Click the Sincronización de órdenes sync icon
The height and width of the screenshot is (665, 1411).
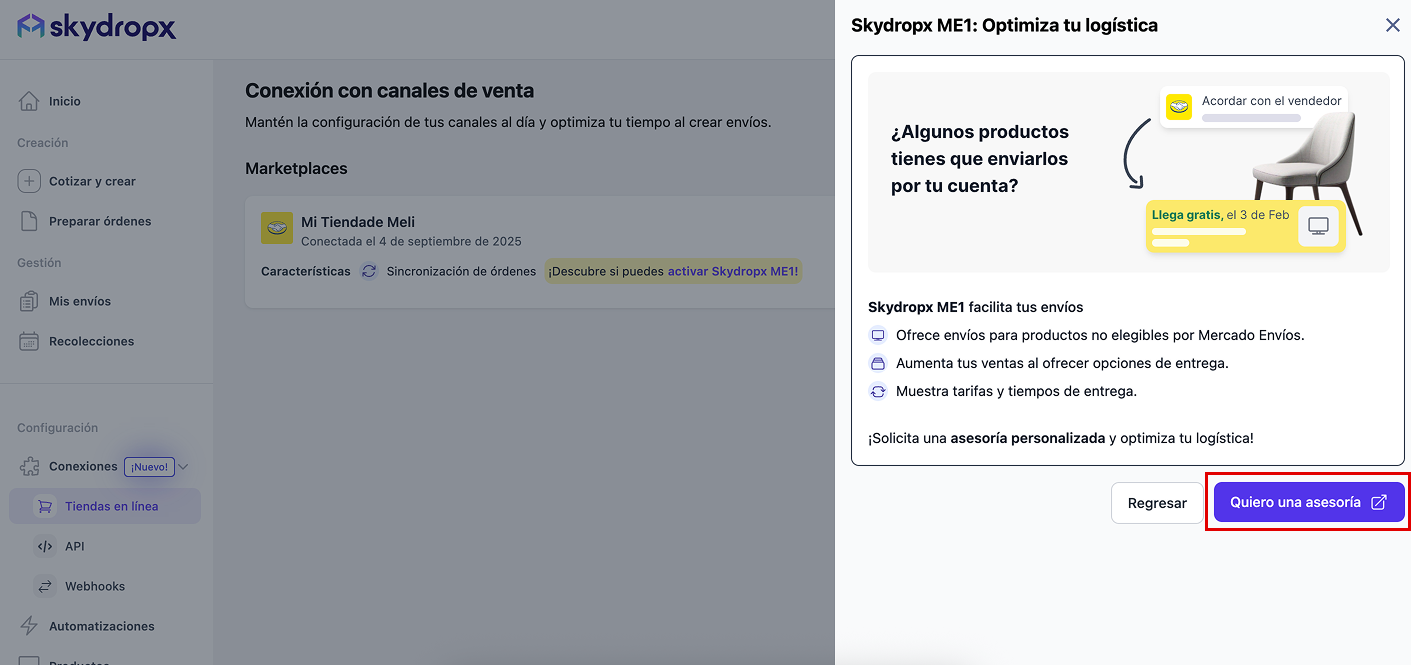tap(369, 271)
